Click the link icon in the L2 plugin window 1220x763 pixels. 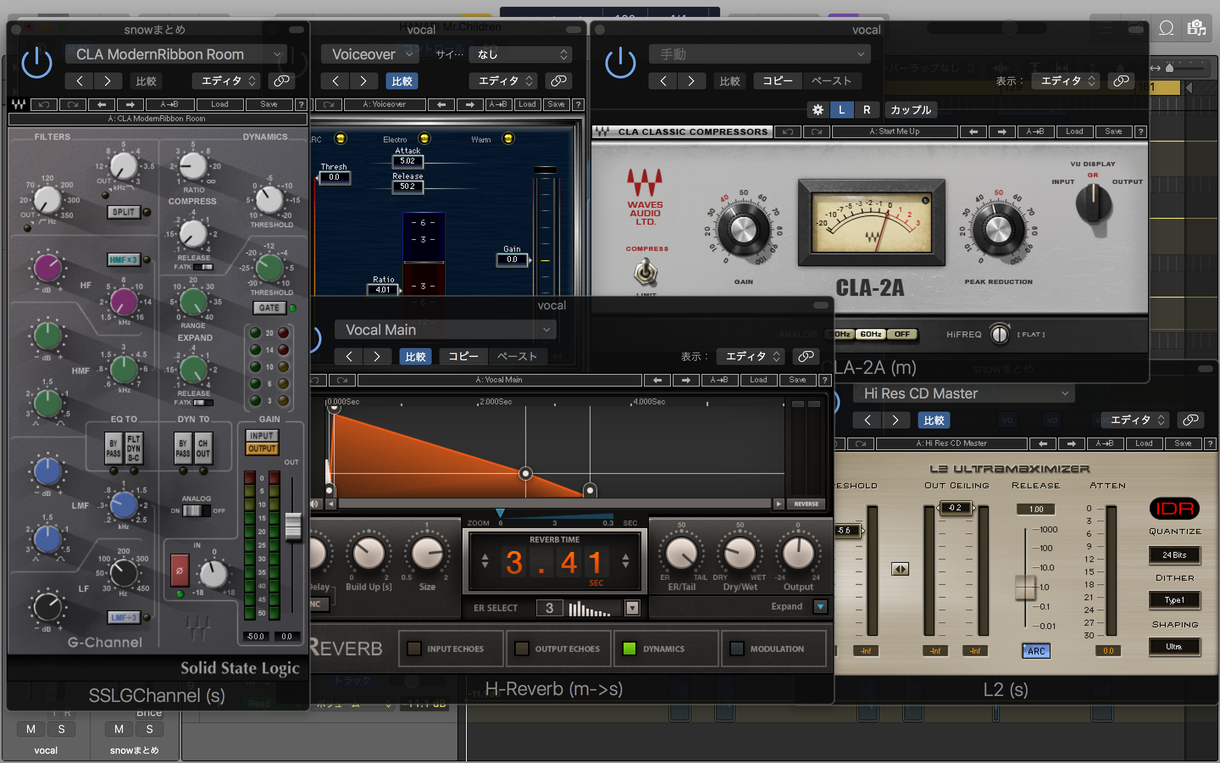pos(1190,420)
